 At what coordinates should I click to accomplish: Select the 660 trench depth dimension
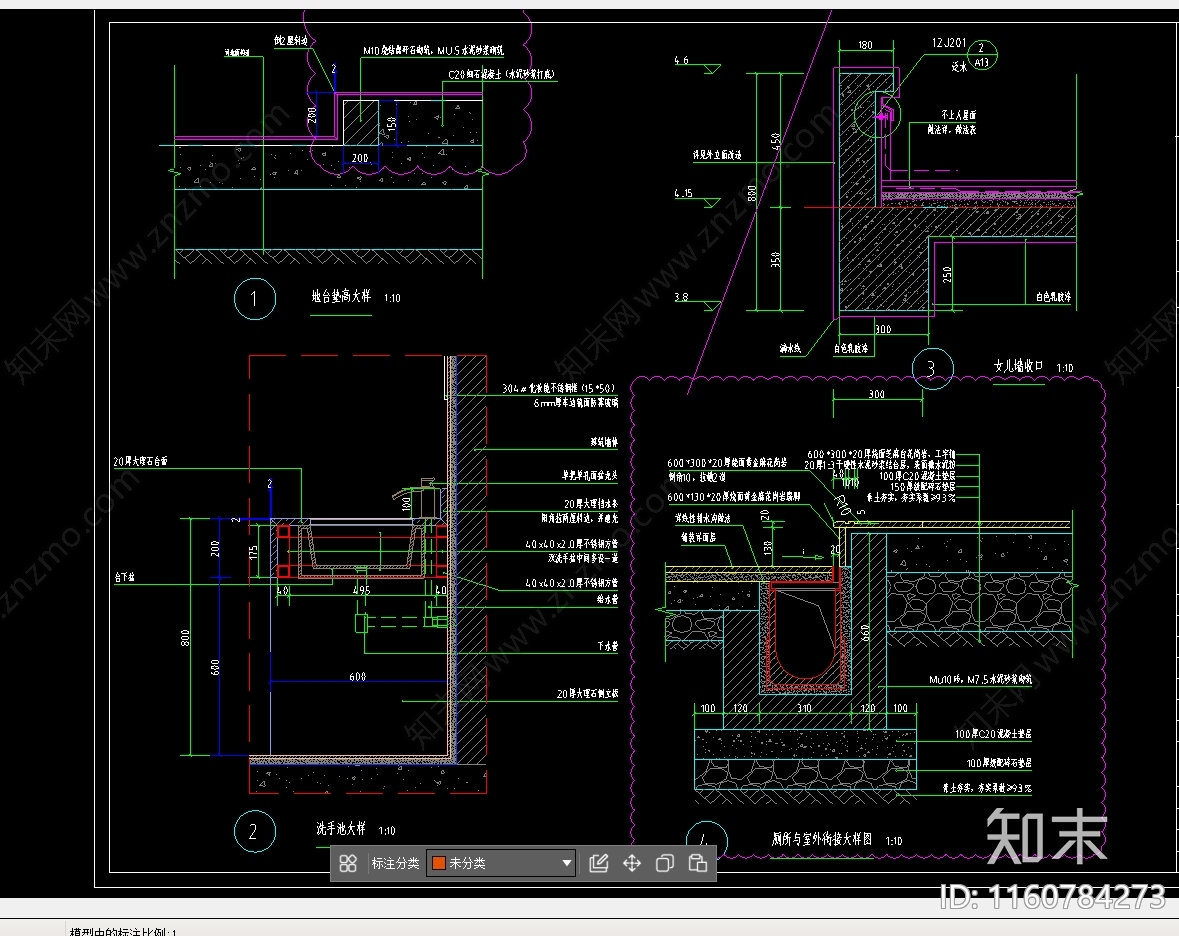[x=865, y=633]
